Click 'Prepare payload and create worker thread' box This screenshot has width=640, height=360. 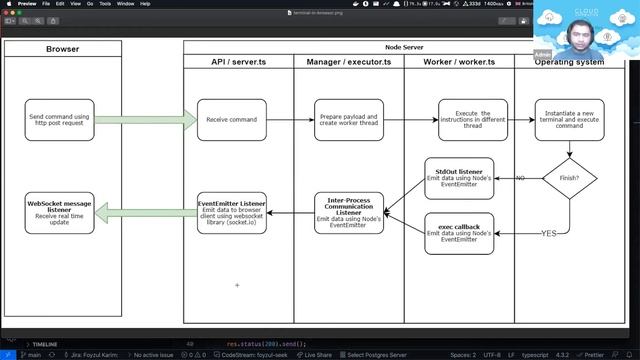(x=349, y=120)
